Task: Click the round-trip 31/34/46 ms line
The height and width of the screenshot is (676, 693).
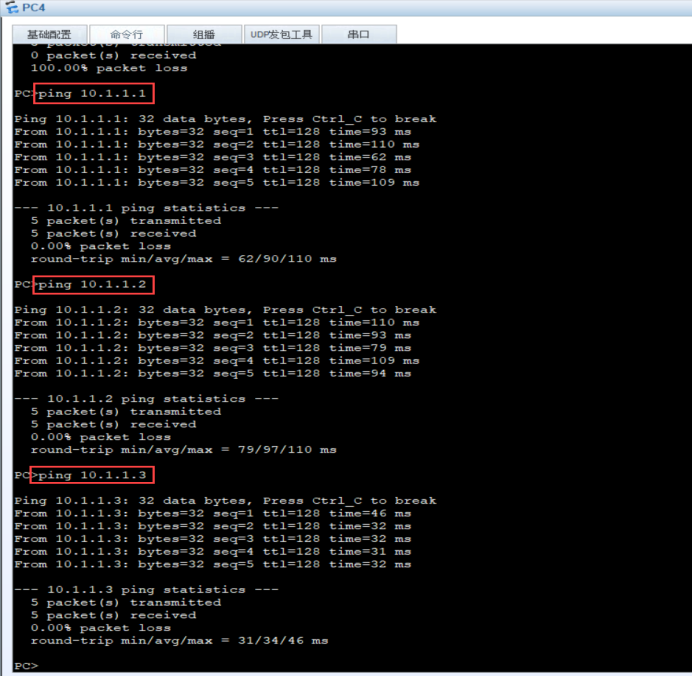Action: coord(179,641)
